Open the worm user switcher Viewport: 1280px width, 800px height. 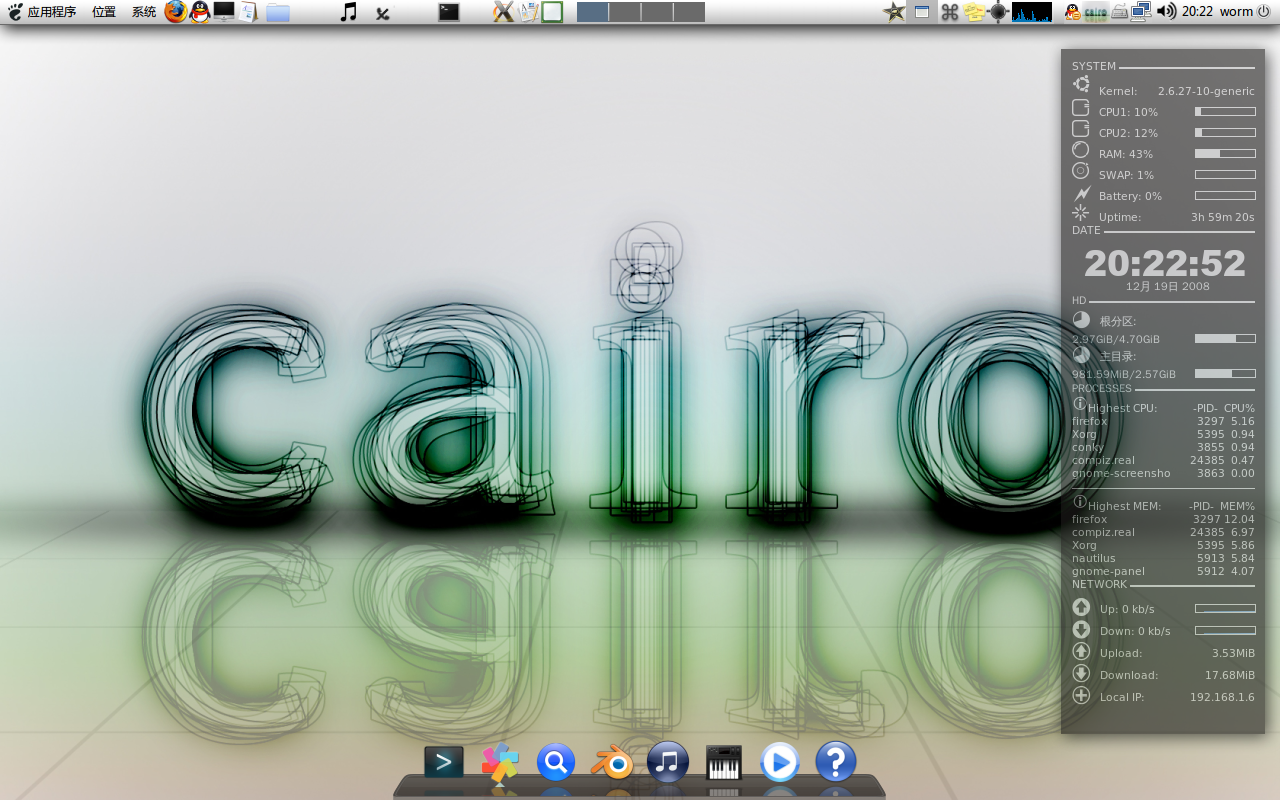(1236, 12)
